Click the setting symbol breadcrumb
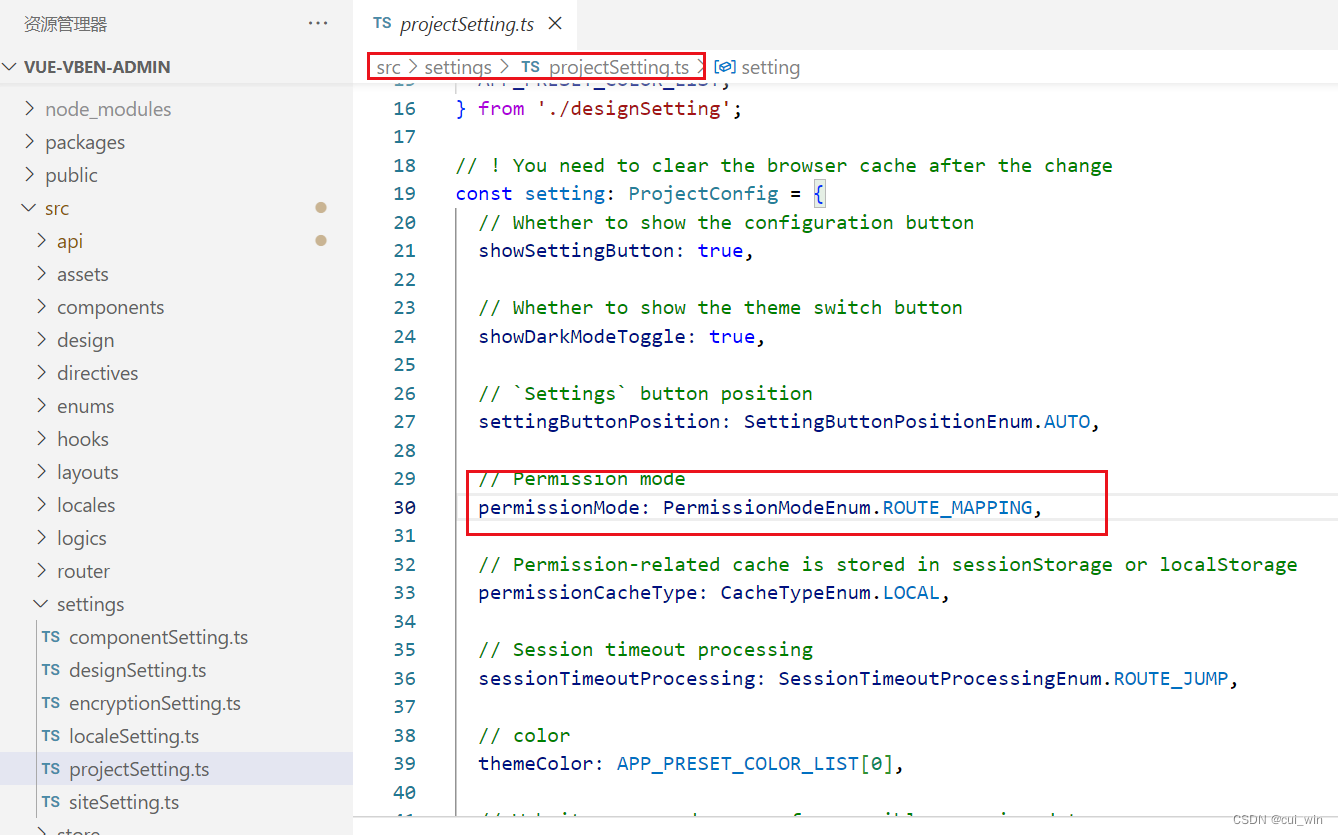Screen dimensions: 1338x835 [770, 67]
